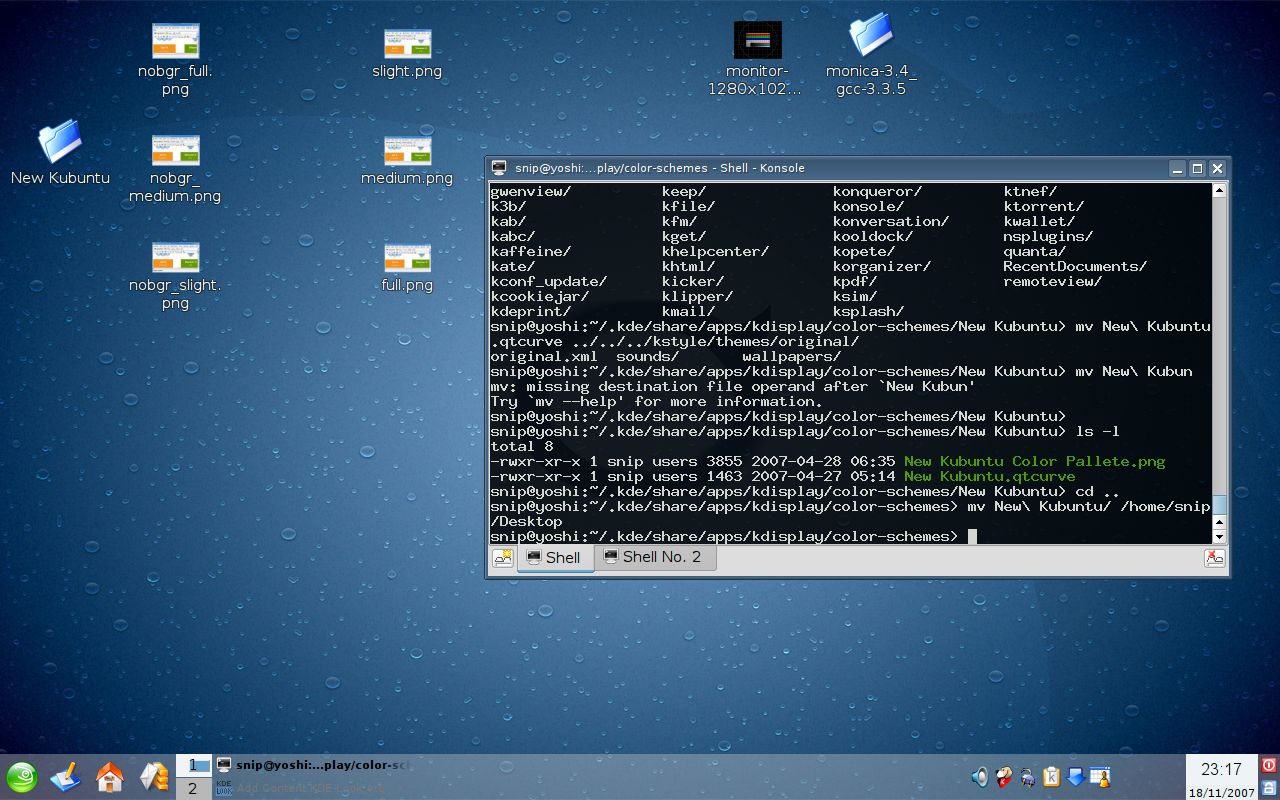The image size is (1280, 800).
Task: Click Konsole scrollbar down arrow
Action: point(1219,537)
